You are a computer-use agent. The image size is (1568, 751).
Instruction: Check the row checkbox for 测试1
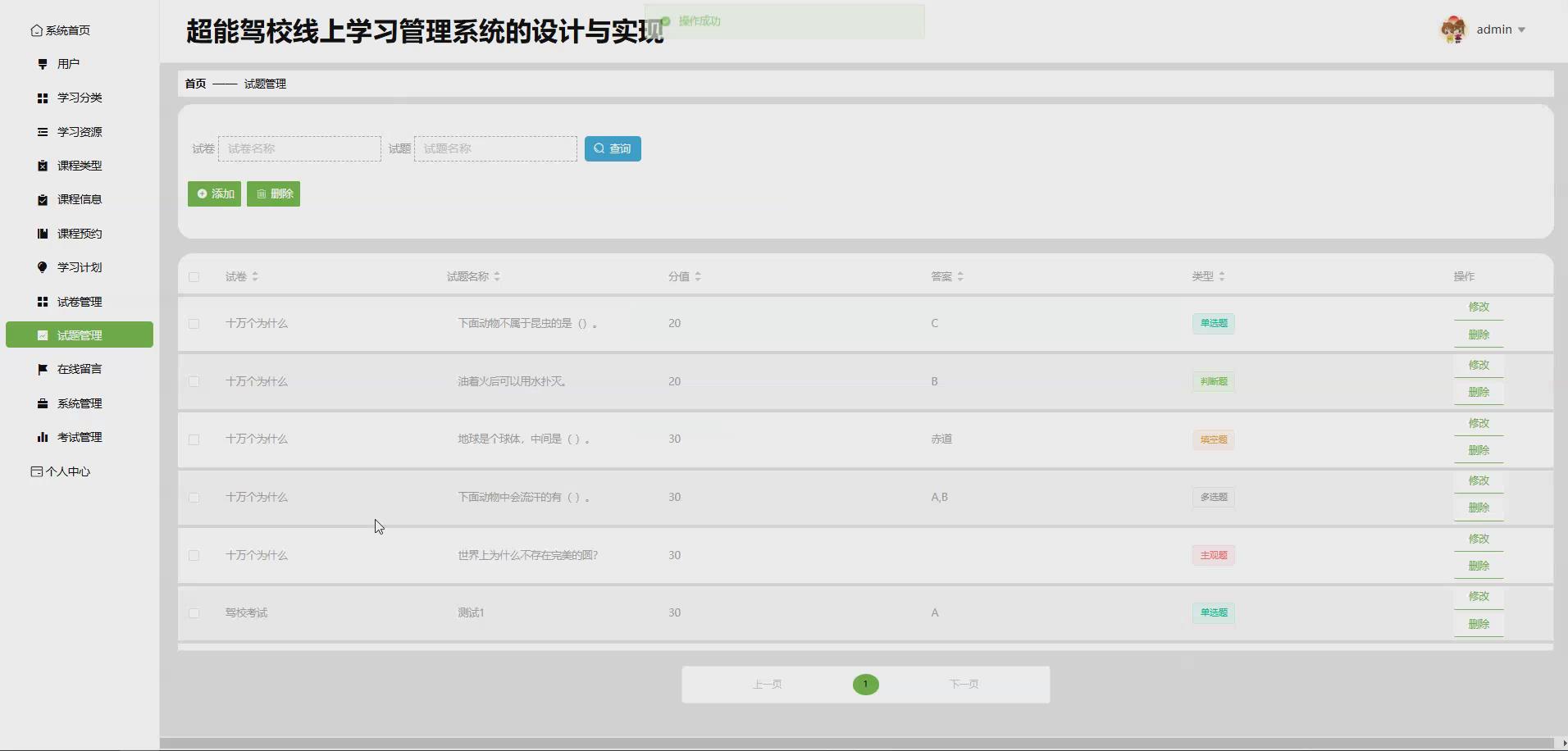[x=194, y=612]
